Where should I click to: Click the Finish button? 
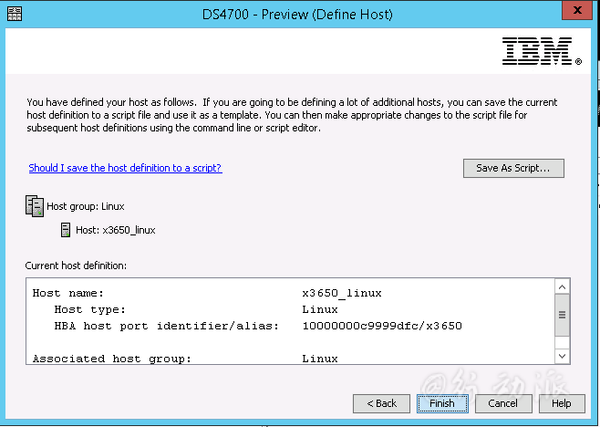442,403
